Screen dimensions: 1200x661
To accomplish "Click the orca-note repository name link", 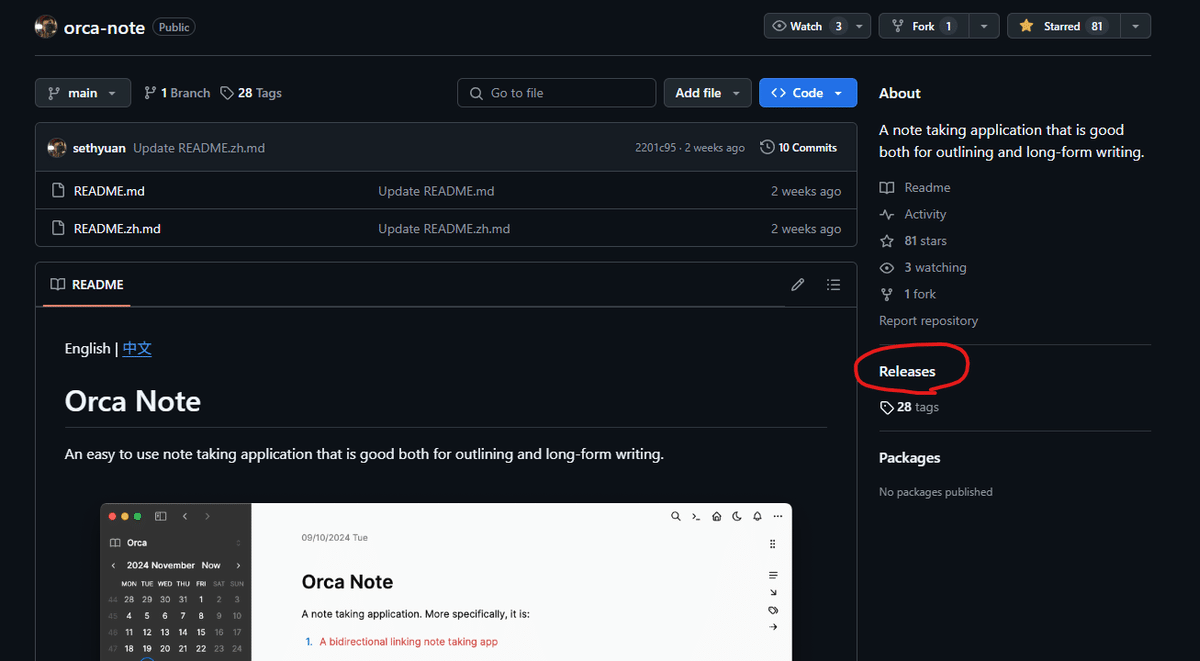I will pyautogui.click(x=105, y=27).
